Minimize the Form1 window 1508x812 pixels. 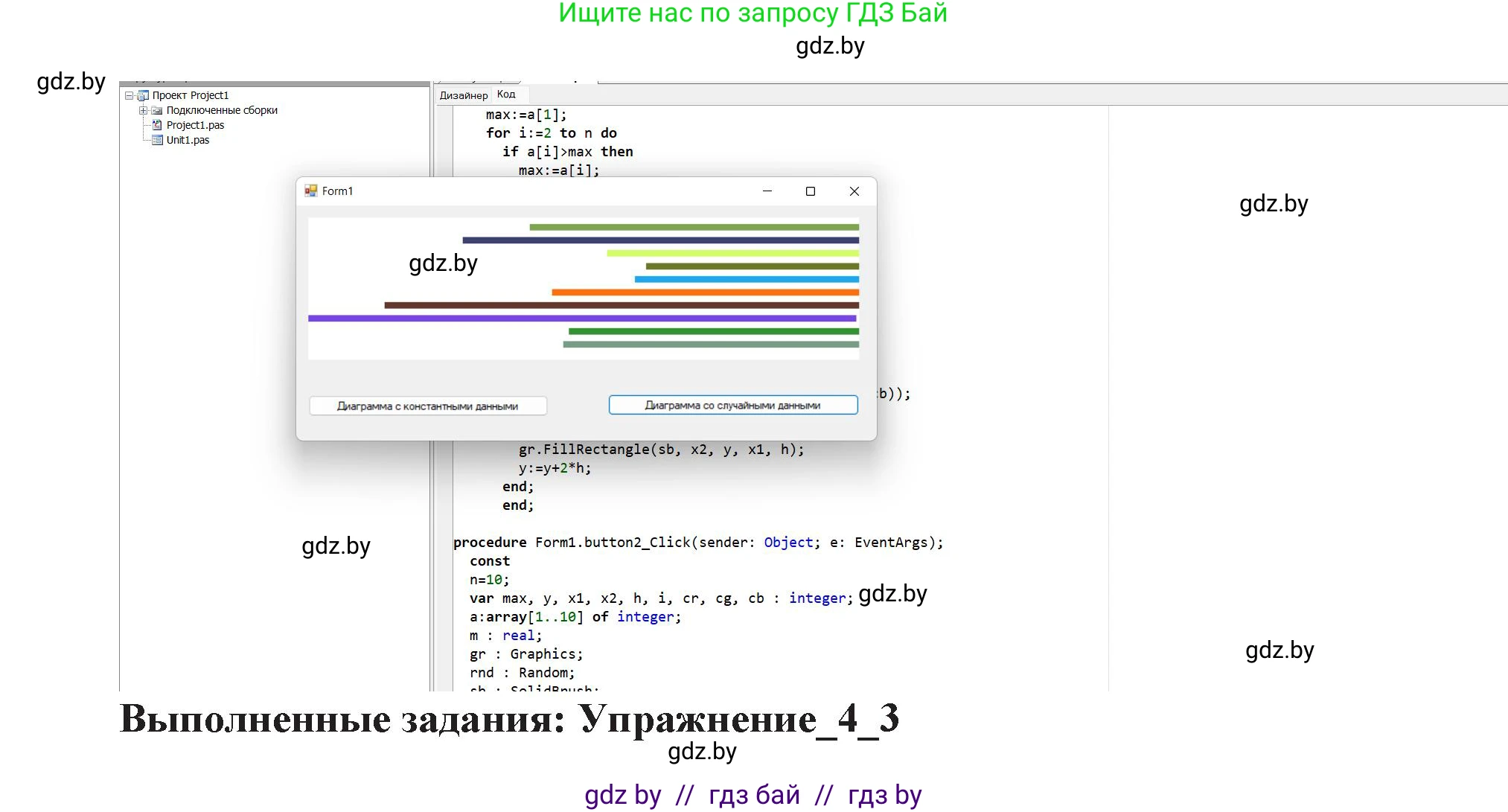[x=767, y=191]
